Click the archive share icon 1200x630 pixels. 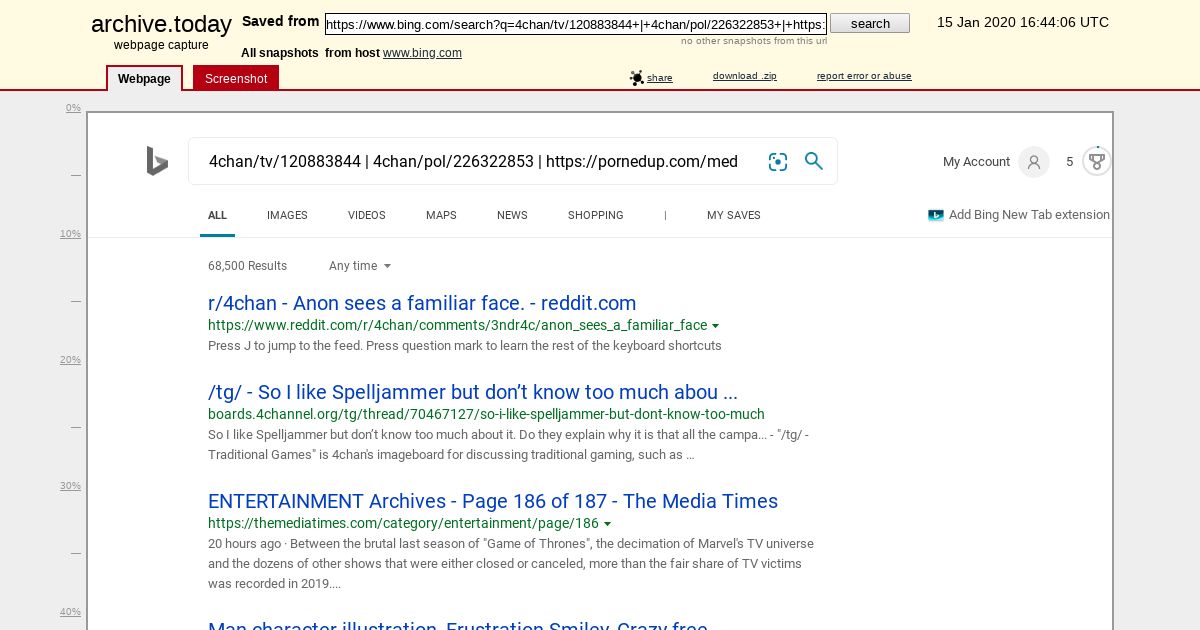click(637, 77)
